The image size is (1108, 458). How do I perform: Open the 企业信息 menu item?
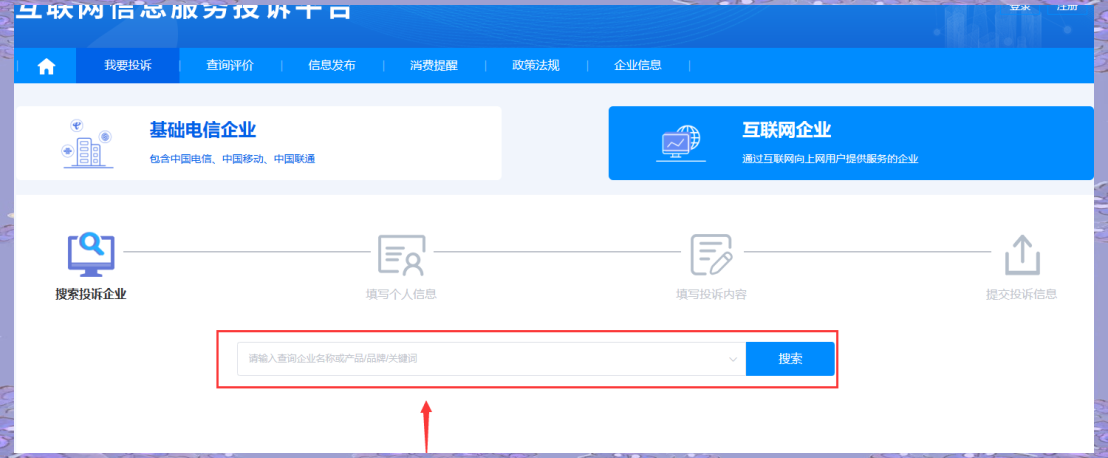(x=637, y=66)
